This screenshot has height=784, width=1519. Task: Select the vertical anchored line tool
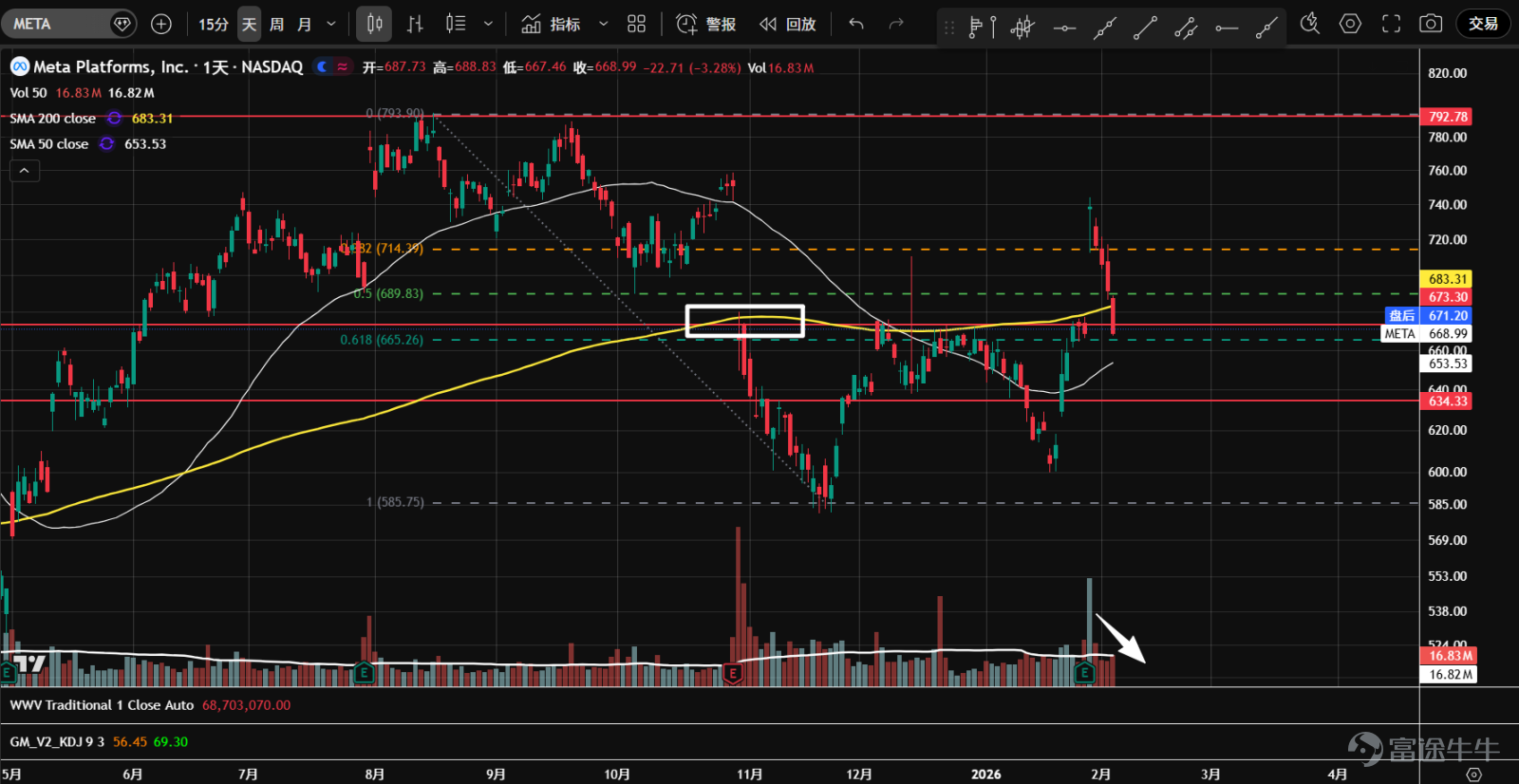pos(994,27)
